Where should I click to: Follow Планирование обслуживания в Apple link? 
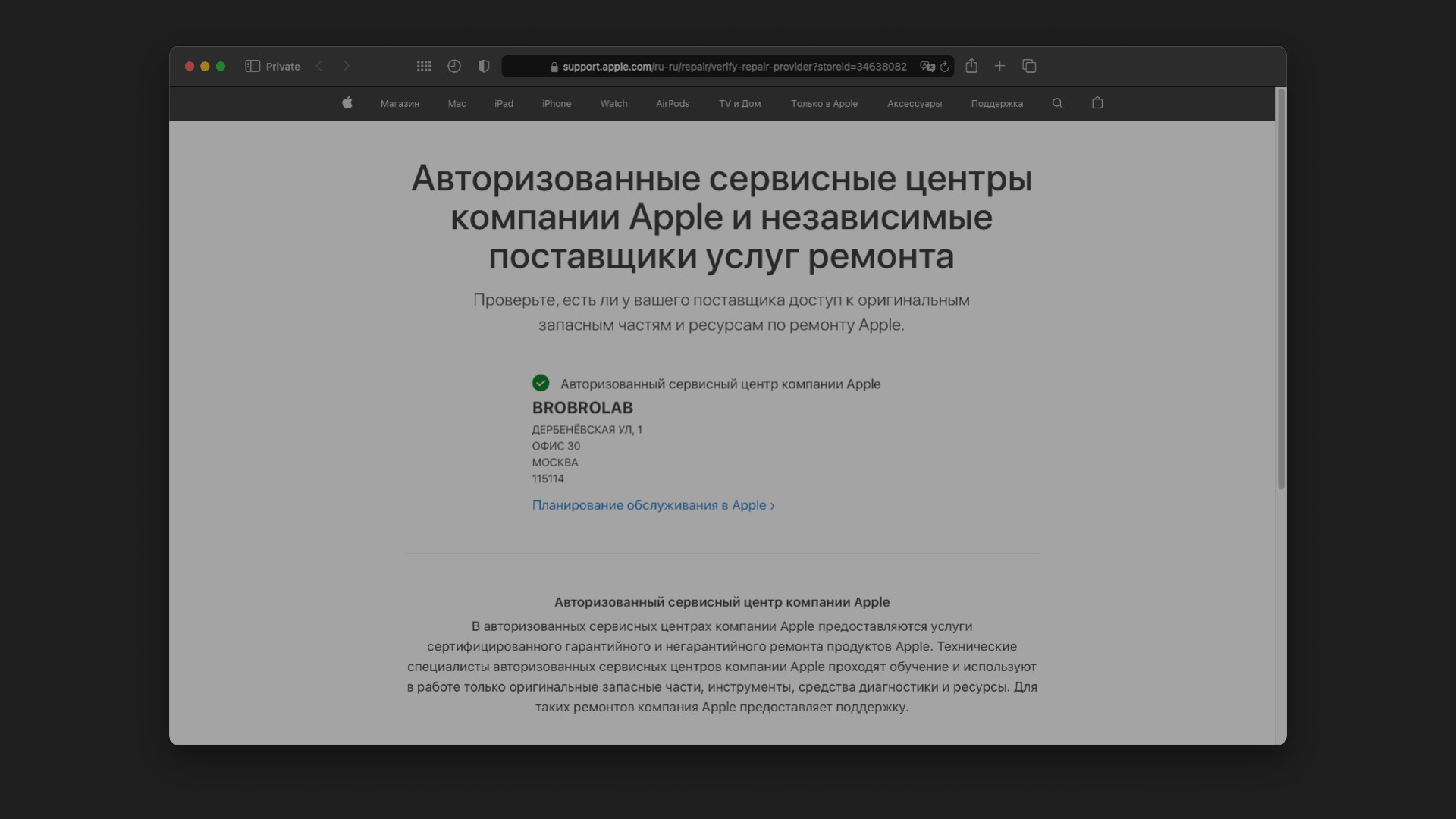click(654, 505)
